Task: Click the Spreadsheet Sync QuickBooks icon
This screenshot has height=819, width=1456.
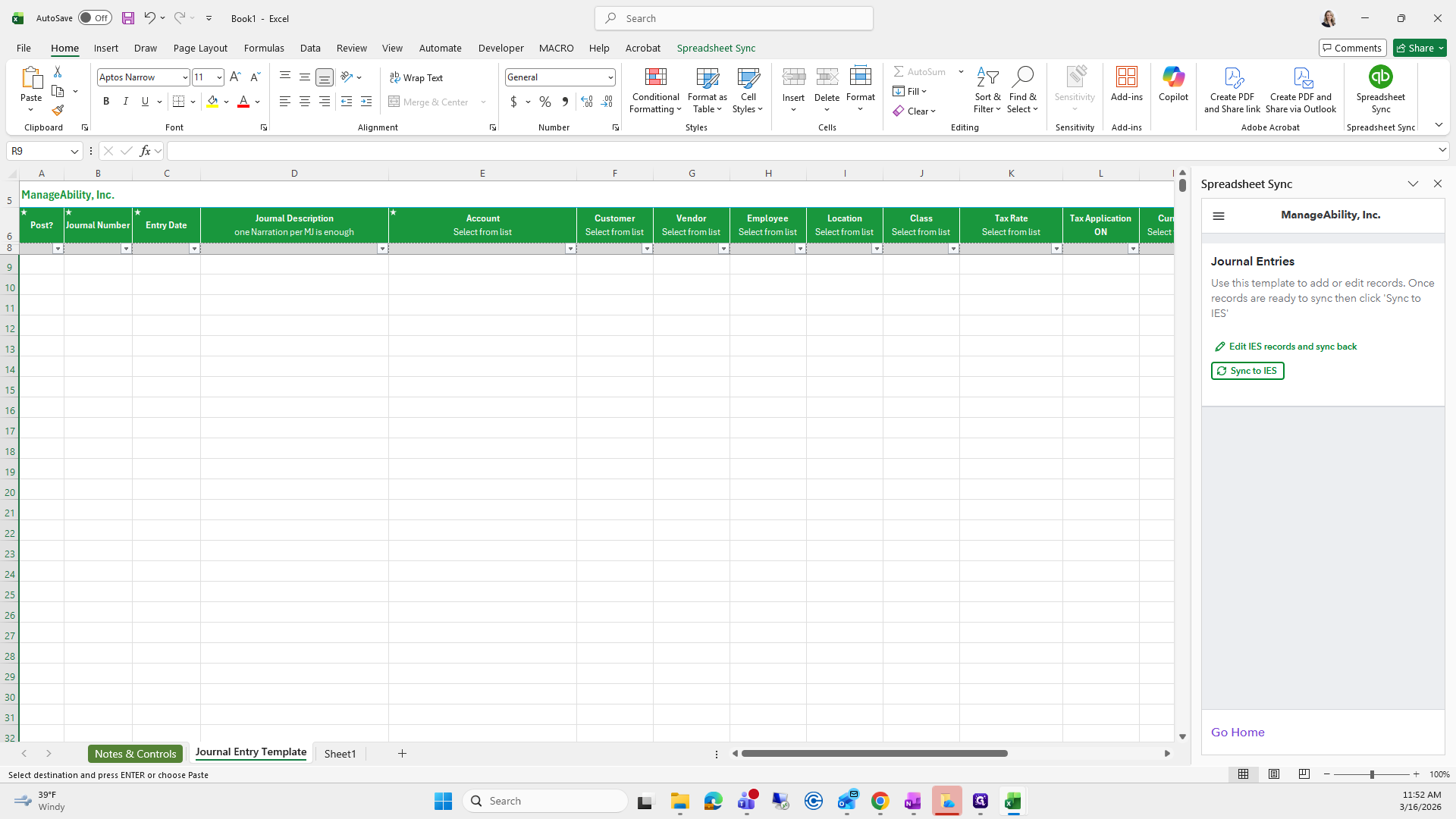Action: (x=1380, y=77)
